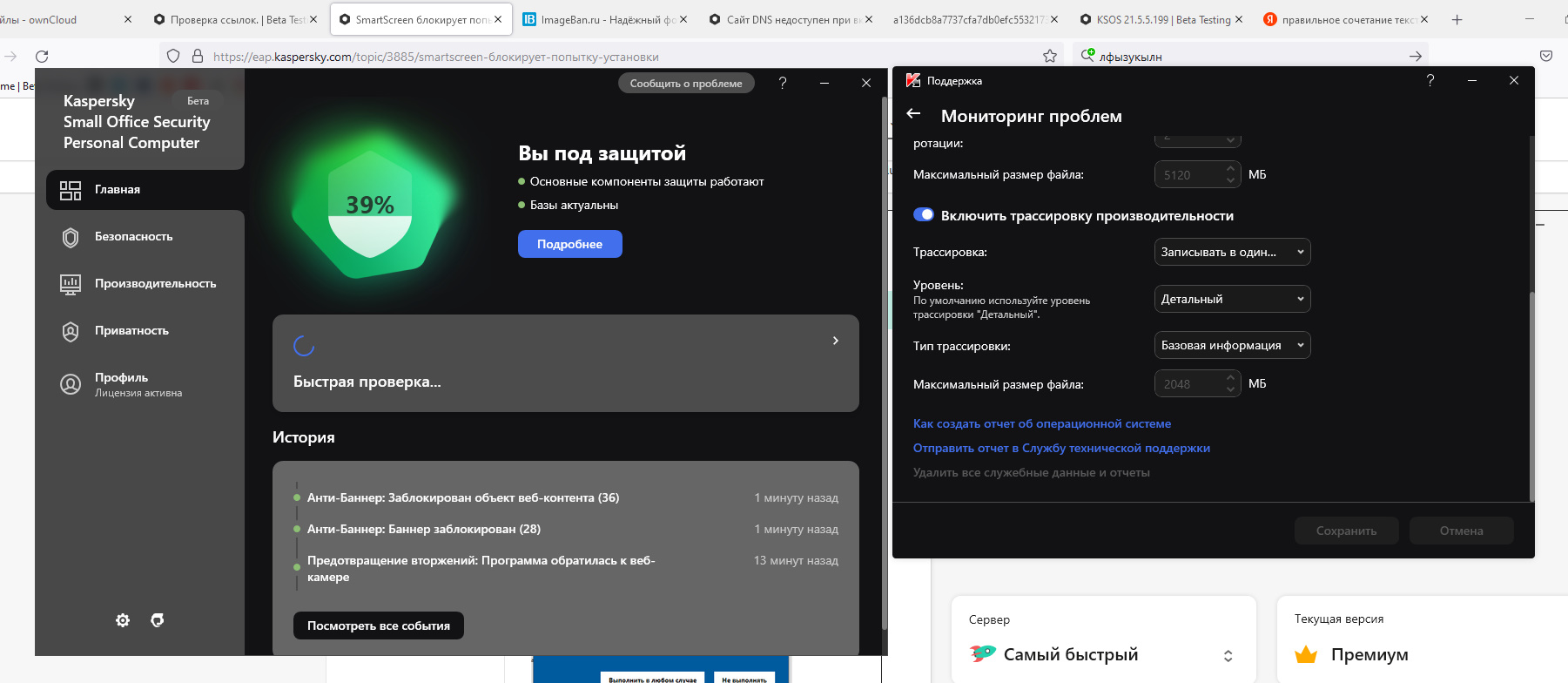Viewport: 1568px width, 683px height.
Task: Click Сообщить о проблеме button
Action: (x=686, y=84)
